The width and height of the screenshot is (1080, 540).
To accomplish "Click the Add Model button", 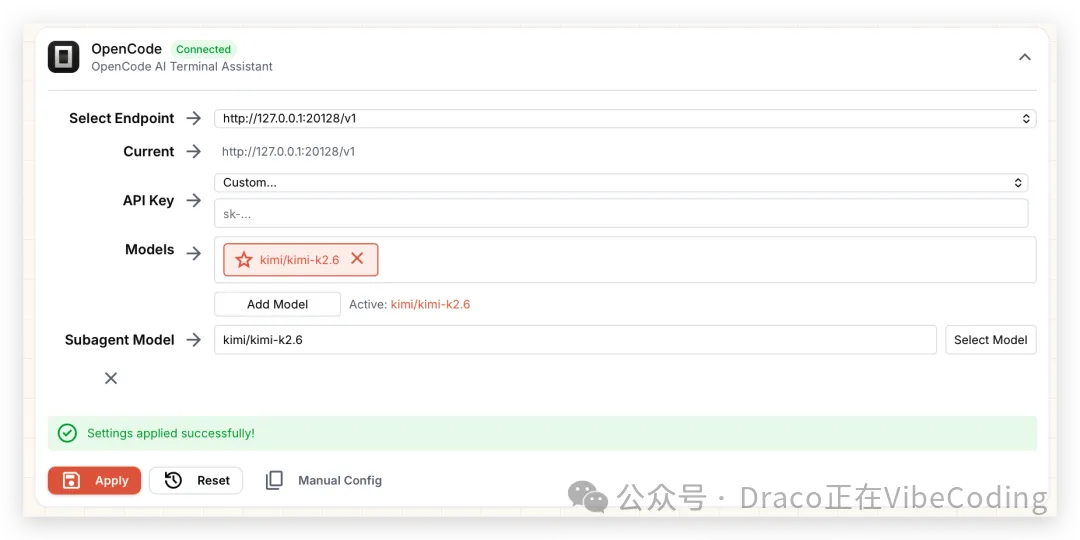I will click(277, 304).
